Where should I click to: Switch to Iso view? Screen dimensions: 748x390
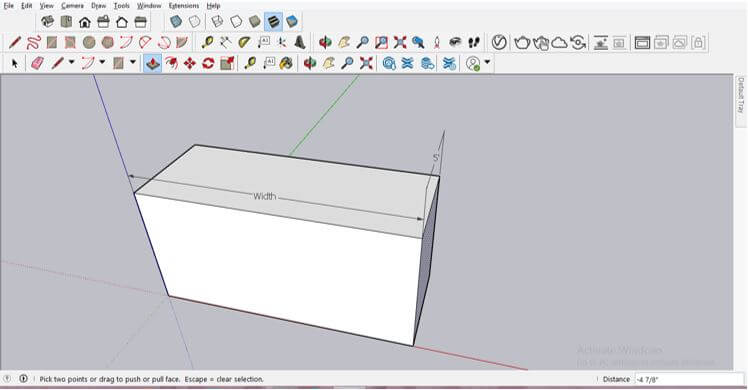47,21
